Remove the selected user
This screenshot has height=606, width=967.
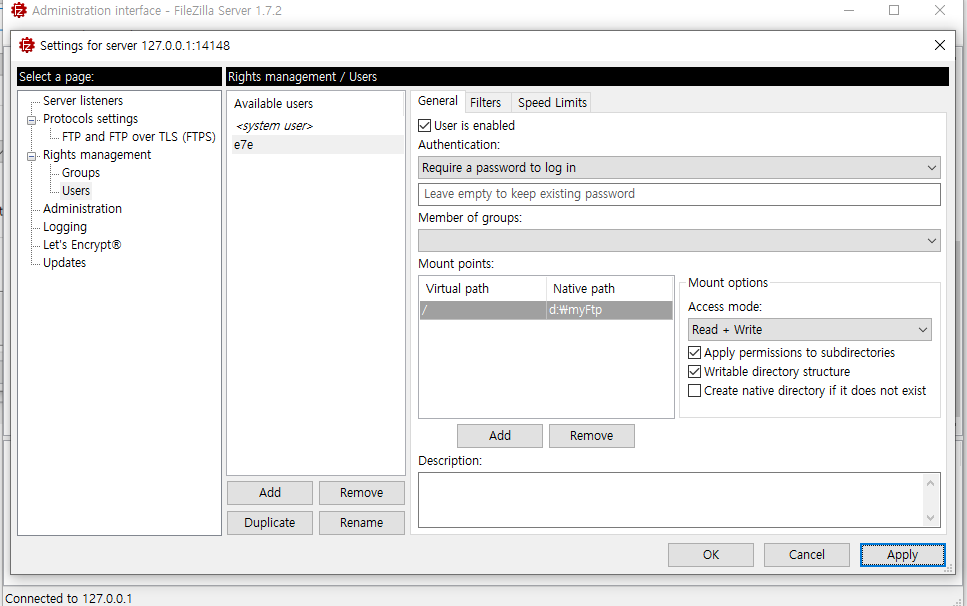point(361,493)
